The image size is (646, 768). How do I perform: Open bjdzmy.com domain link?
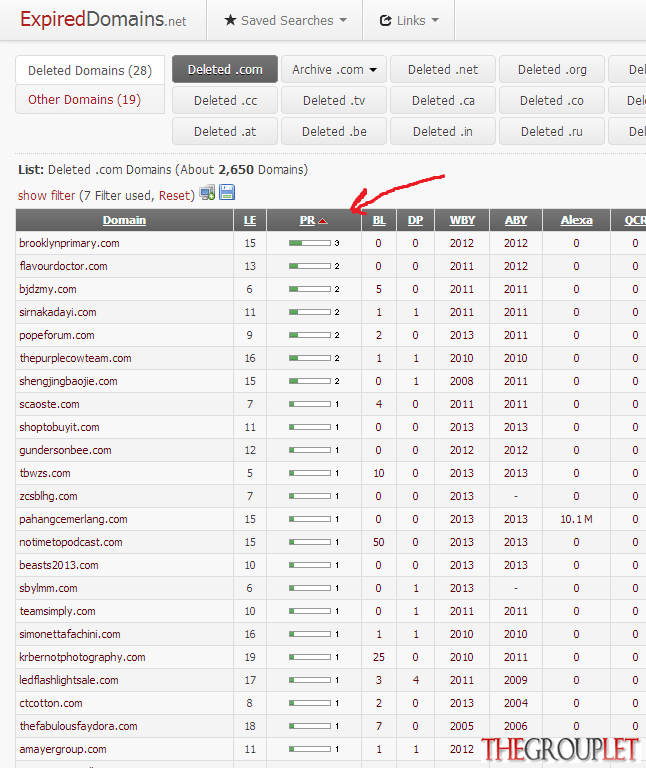point(48,289)
